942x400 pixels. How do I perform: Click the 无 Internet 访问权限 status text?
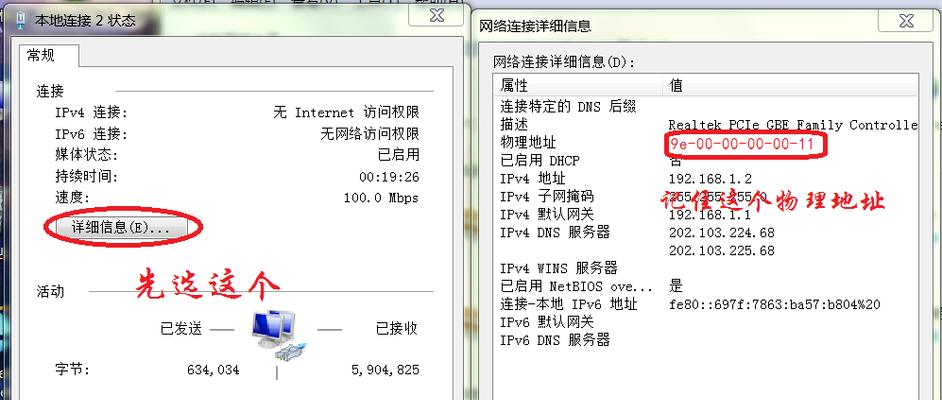346,112
